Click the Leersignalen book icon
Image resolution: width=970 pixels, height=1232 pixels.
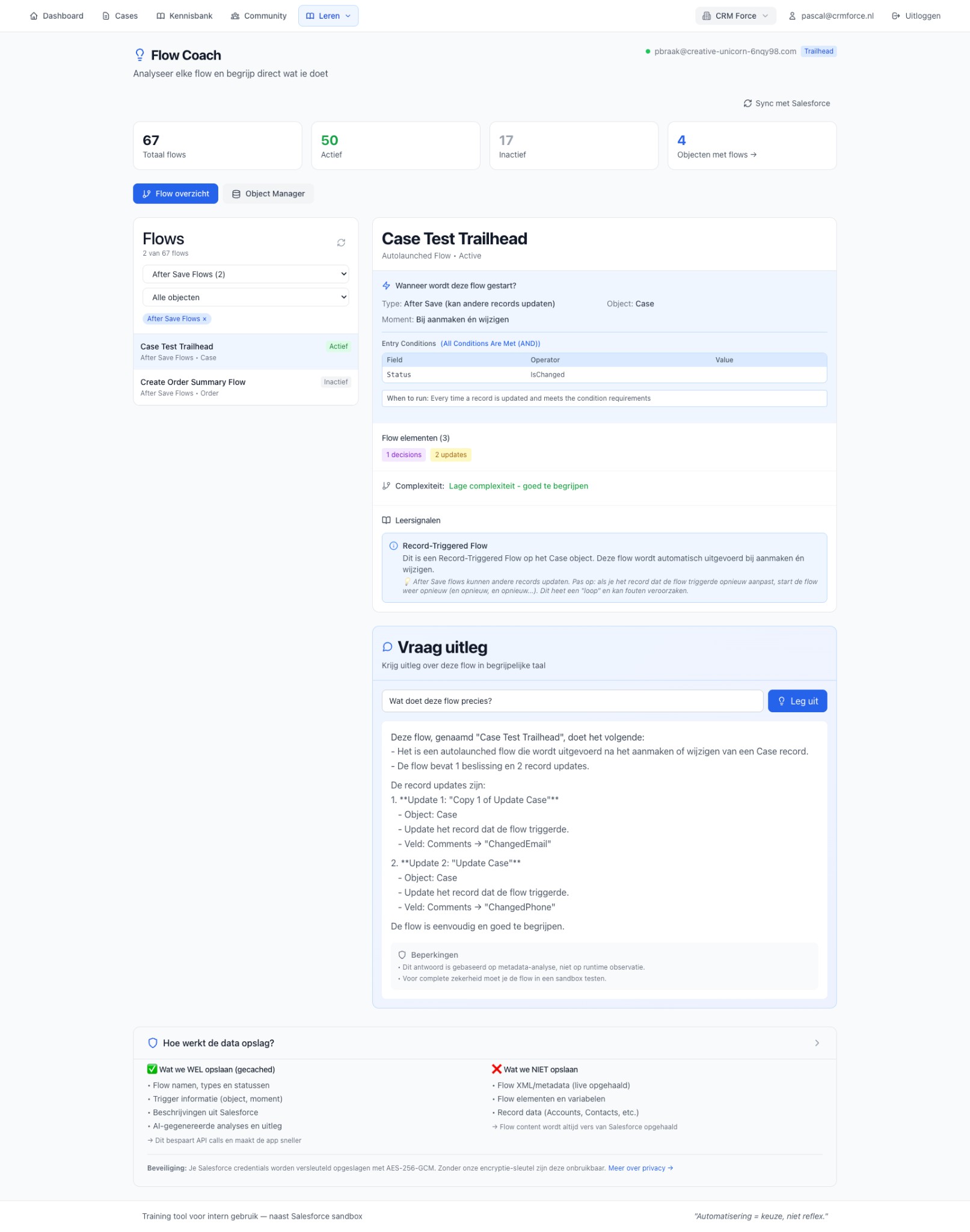pos(386,520)
